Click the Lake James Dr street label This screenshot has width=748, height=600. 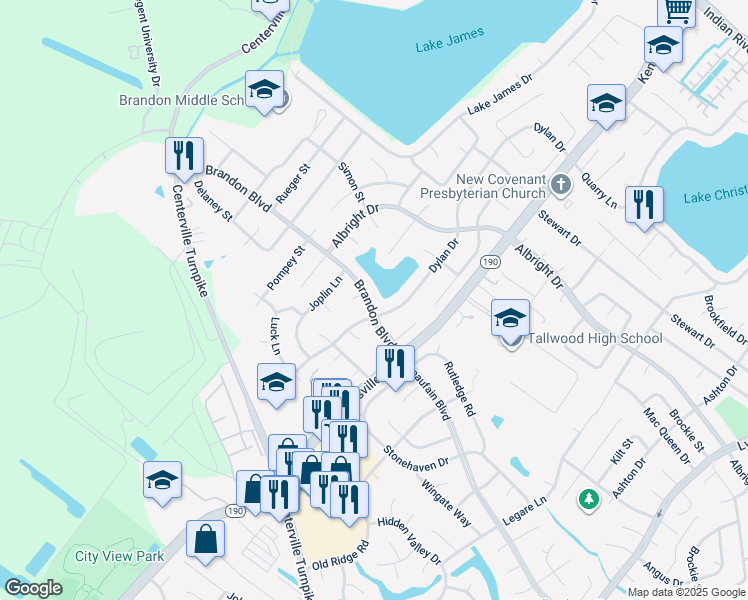pyautogui.click(x=500, y=94)
